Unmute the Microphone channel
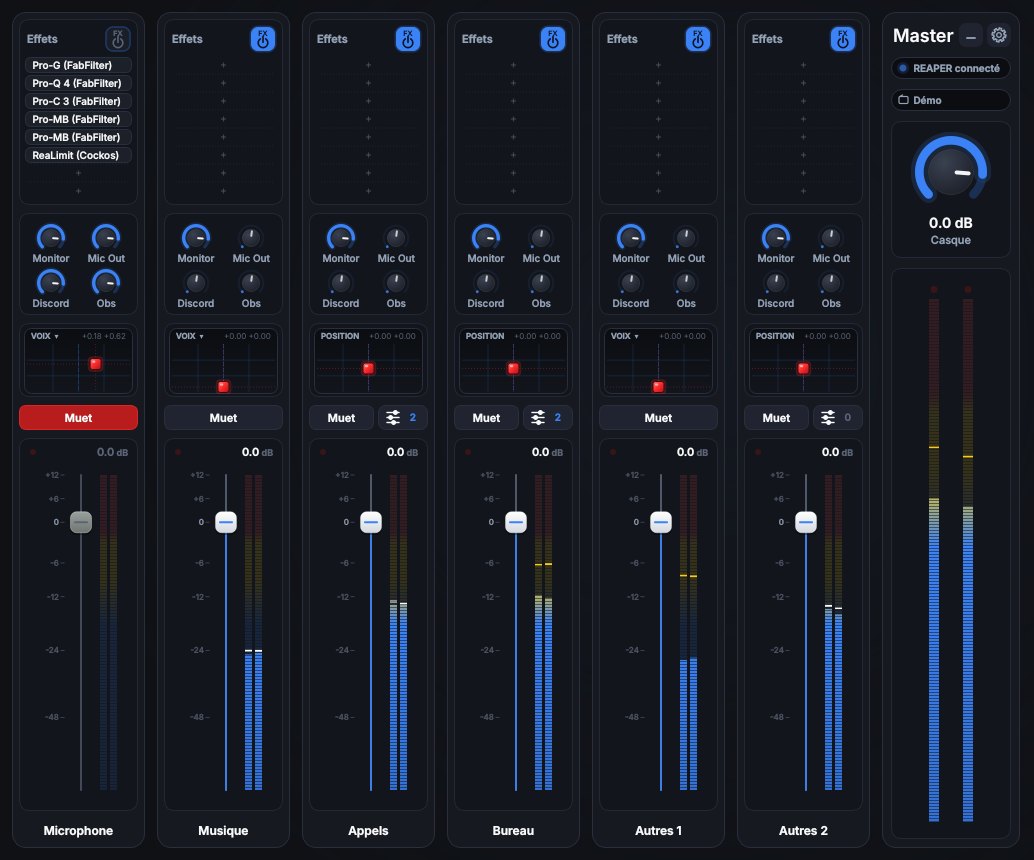The width and height of the screenshot is (1034, 860). [78, 417]
